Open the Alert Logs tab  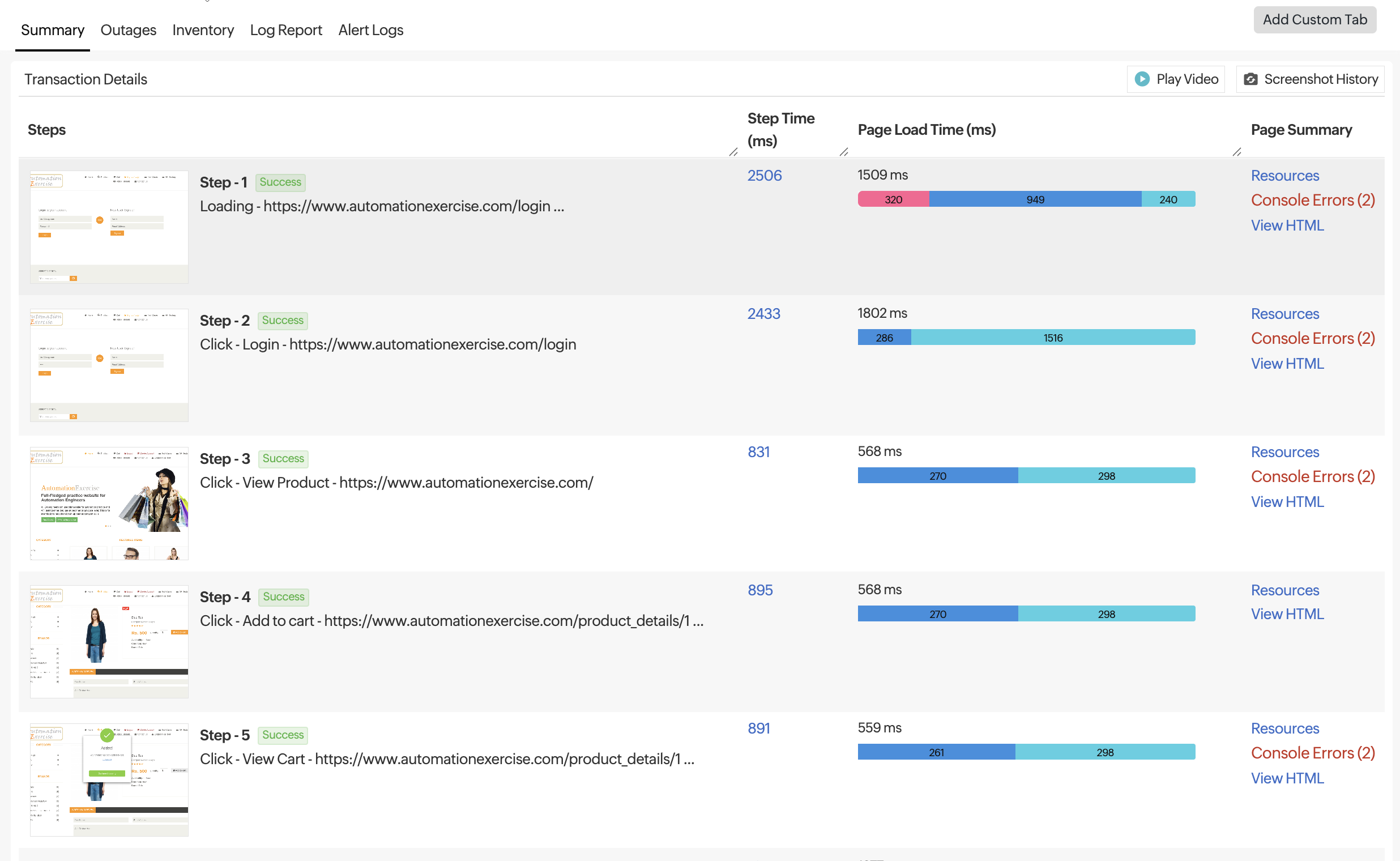pyautogui.click(x=370, y=30)
